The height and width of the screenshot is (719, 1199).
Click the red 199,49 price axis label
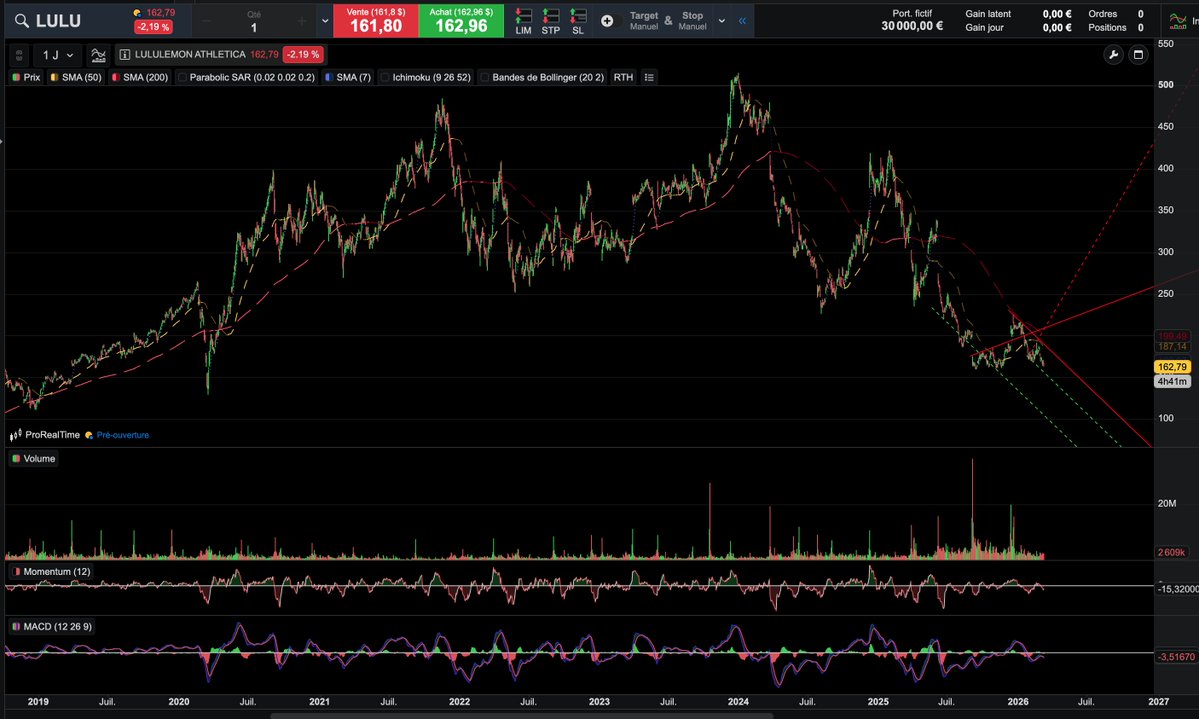(x=1171, y=336)
